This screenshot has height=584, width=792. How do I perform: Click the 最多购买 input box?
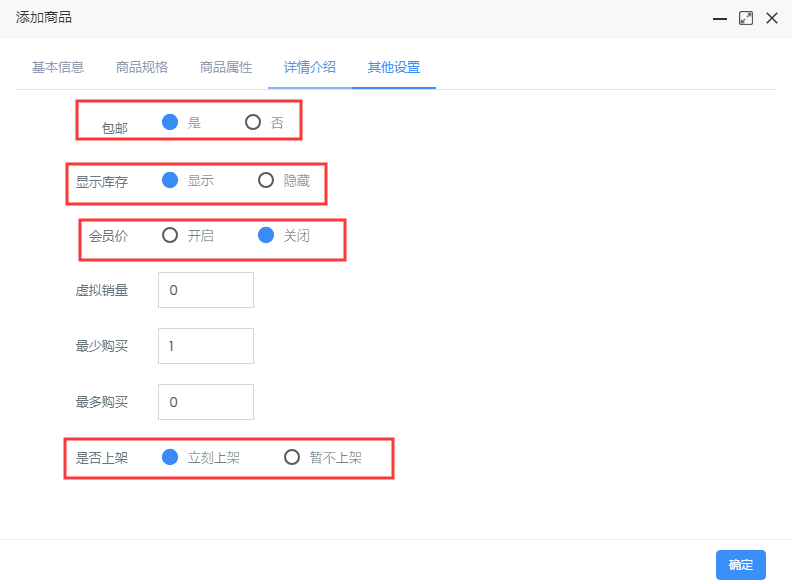tap(206, 402)
